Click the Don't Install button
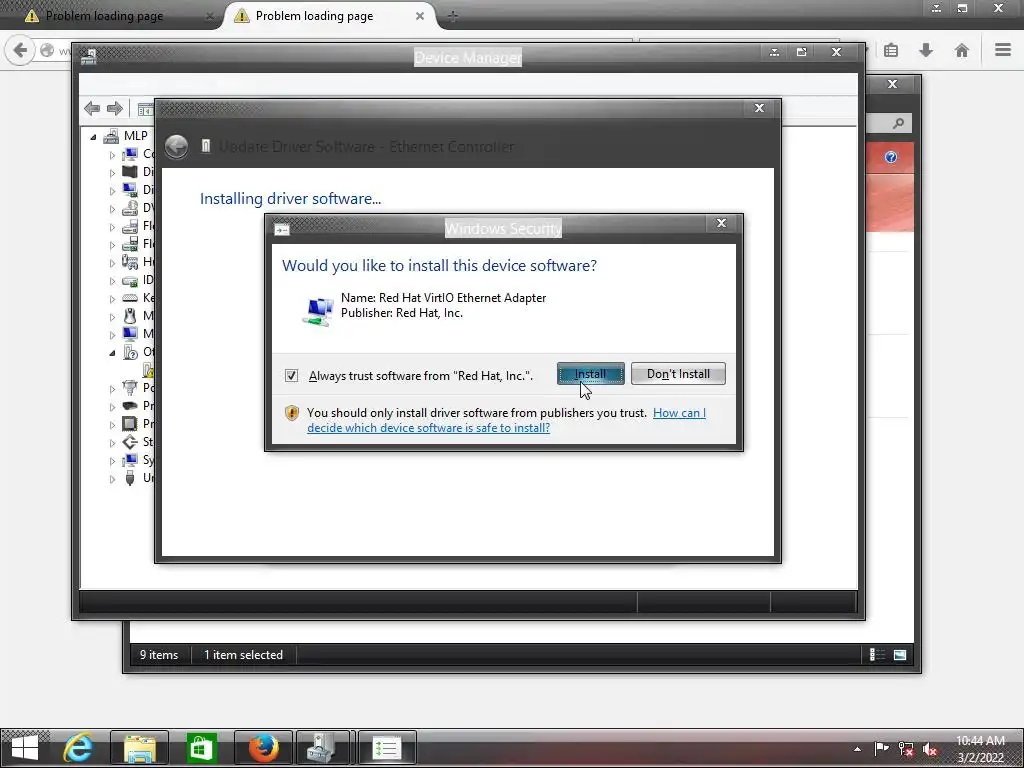Image resolution: width=1024 pixels, height=768 pixels. pos(678,374)
